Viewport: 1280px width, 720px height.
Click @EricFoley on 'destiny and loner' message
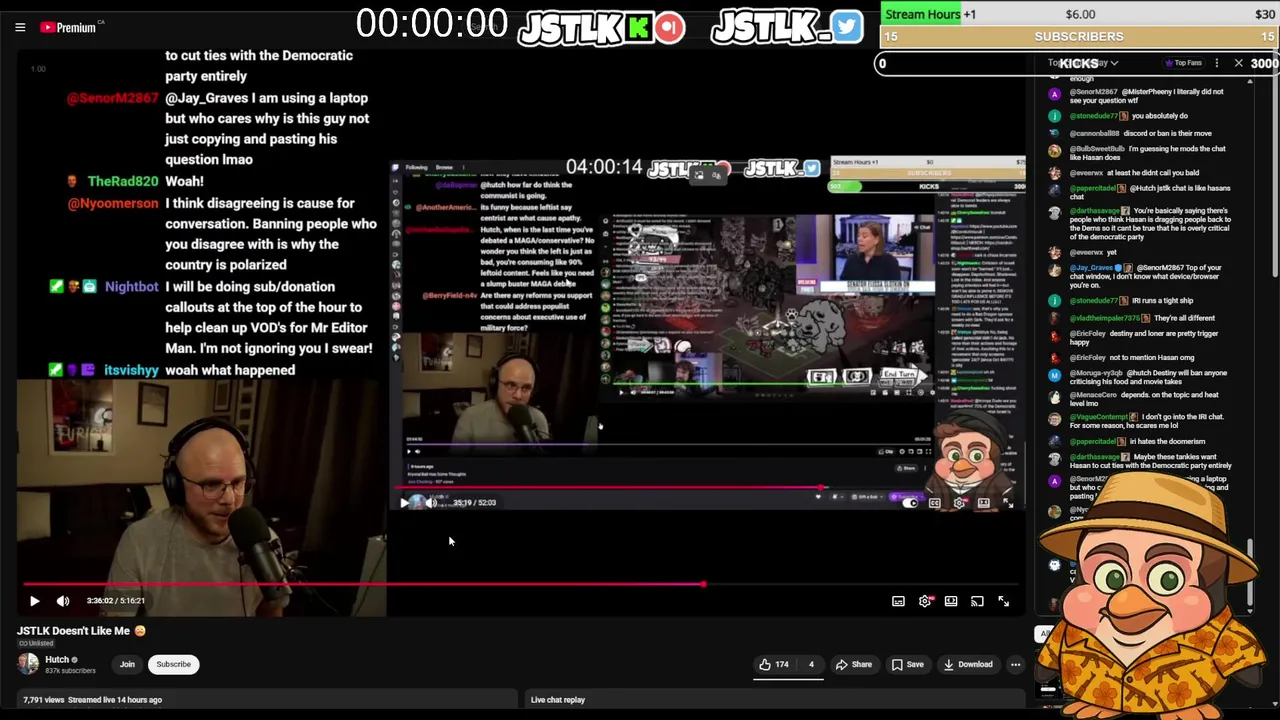coord(1089,334)
